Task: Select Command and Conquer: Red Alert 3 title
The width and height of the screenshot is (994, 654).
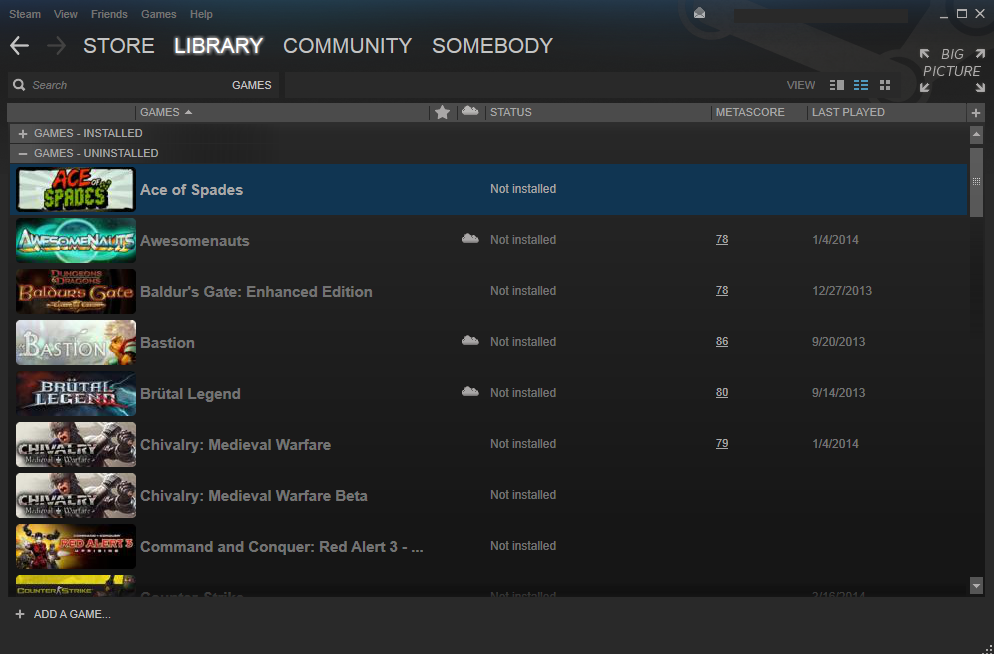Action: (281, 547)
